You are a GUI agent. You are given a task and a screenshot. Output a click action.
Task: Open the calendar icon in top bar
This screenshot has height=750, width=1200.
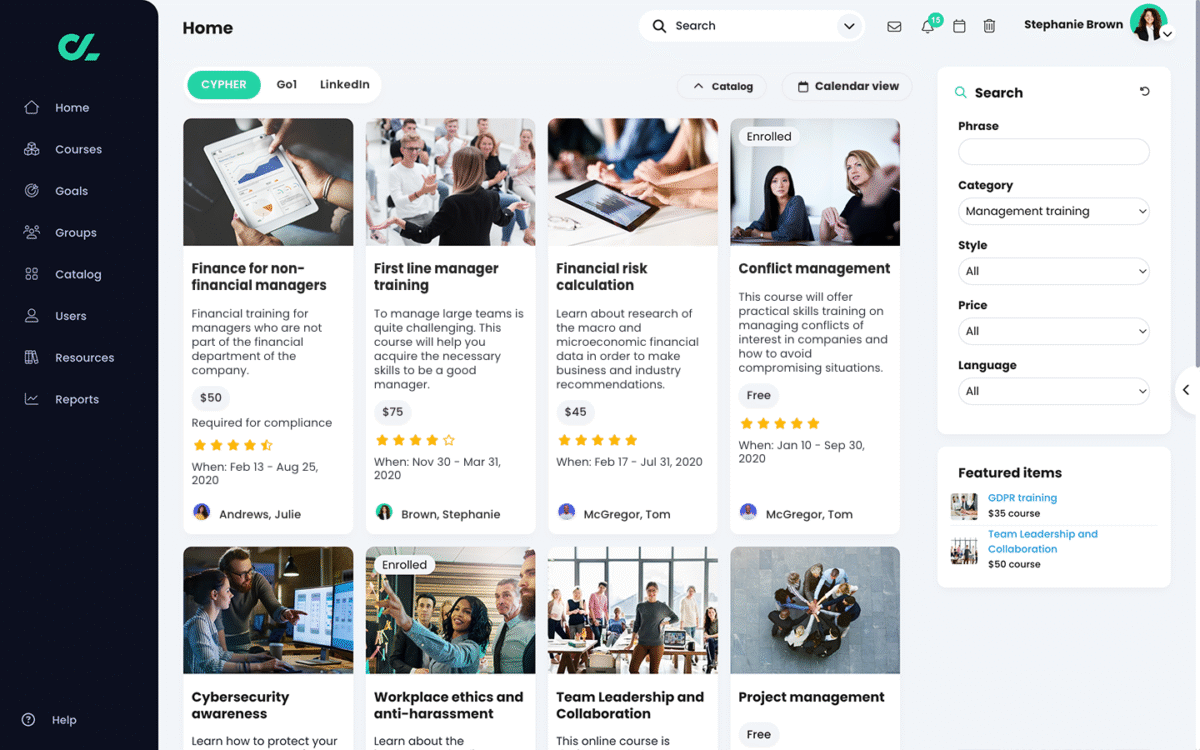point(959,26)
